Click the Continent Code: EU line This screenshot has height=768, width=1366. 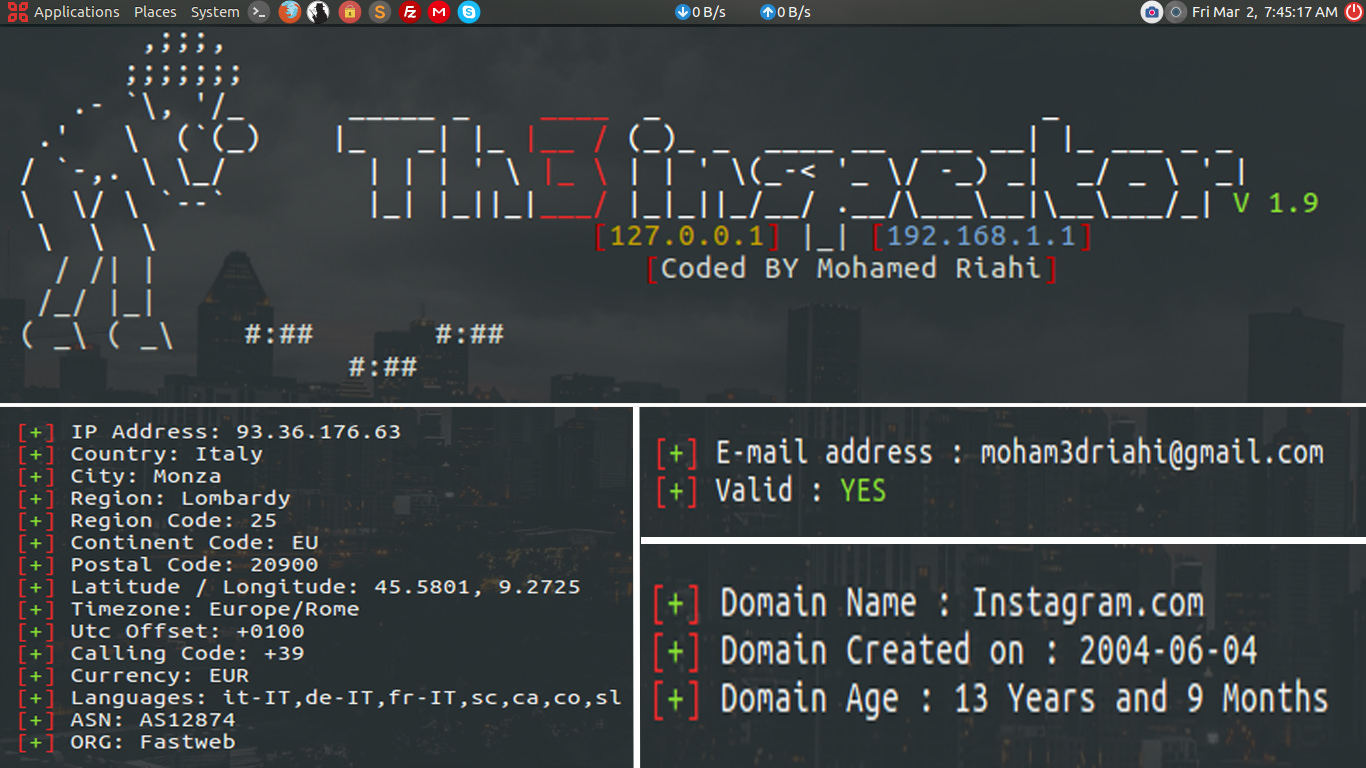(168, 542)
